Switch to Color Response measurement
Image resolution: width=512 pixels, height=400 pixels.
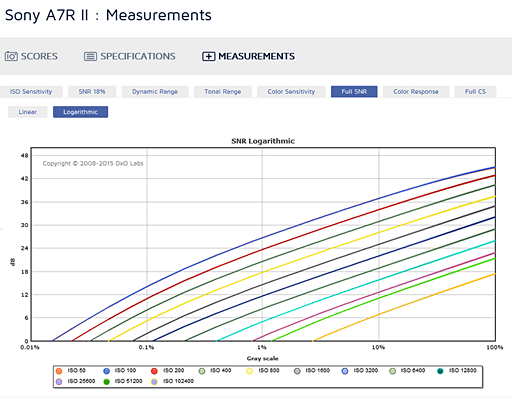(x=416, y=92)
